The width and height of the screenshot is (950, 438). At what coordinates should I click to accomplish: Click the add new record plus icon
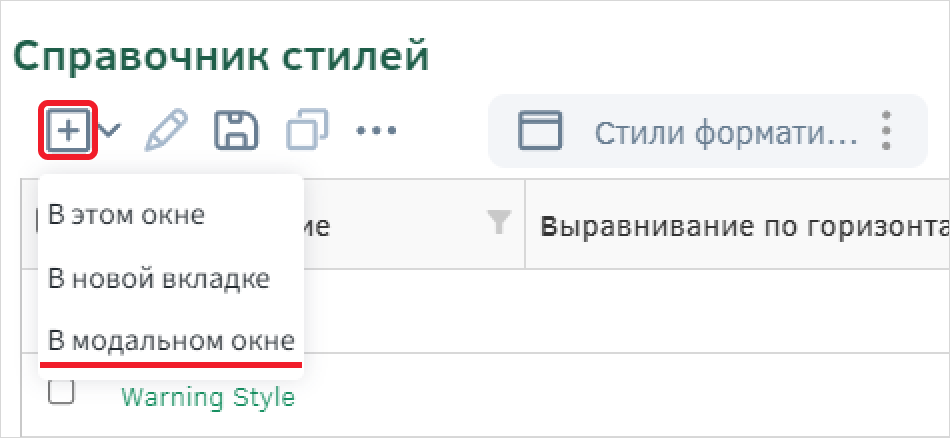point(68,130)
